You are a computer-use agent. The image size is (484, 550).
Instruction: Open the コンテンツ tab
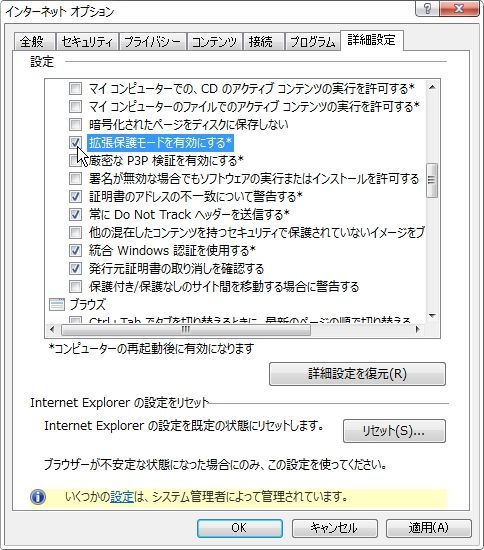point(214,42)
